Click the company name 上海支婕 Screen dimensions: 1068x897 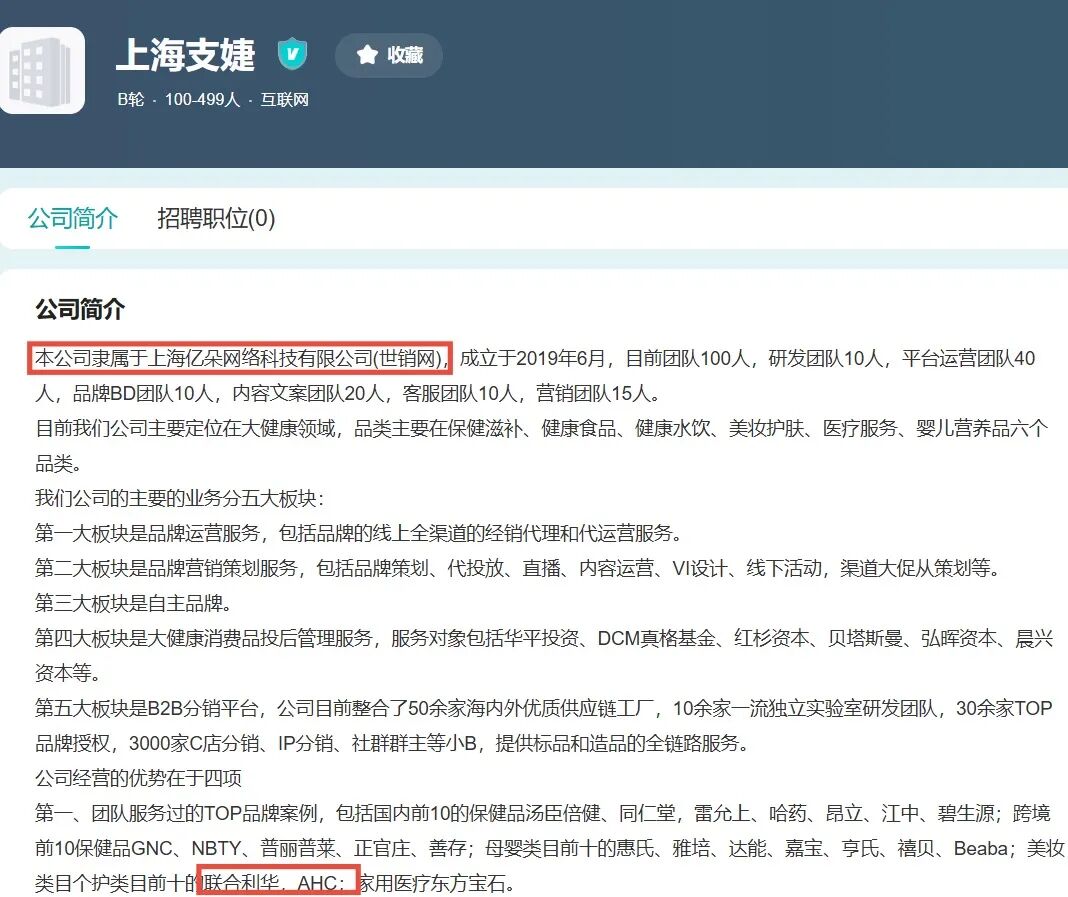[186, 54]
